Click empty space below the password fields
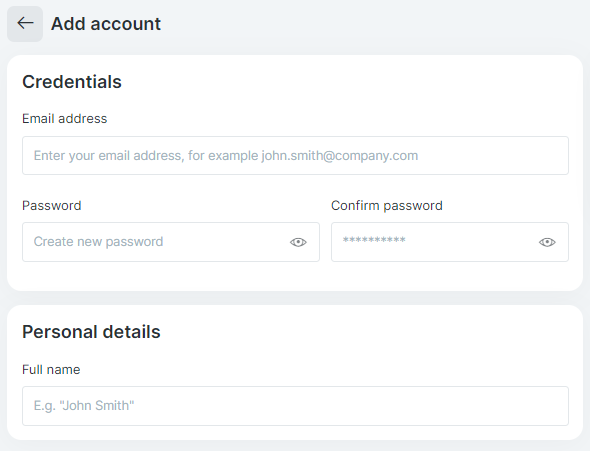The width and height of the screenshot is (590, 451). 295,276
